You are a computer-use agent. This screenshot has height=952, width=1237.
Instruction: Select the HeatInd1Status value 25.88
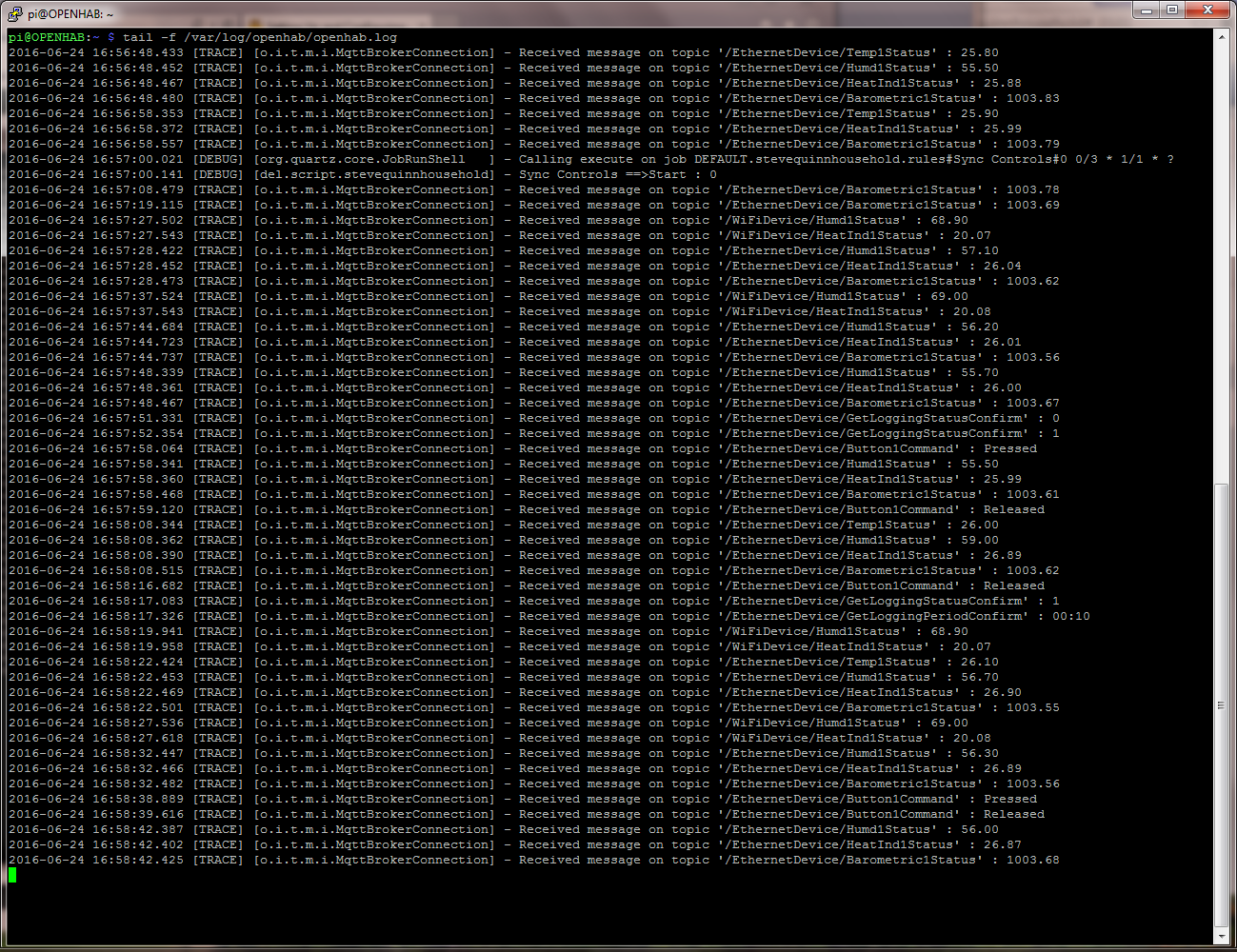[x=1003, y=83]
